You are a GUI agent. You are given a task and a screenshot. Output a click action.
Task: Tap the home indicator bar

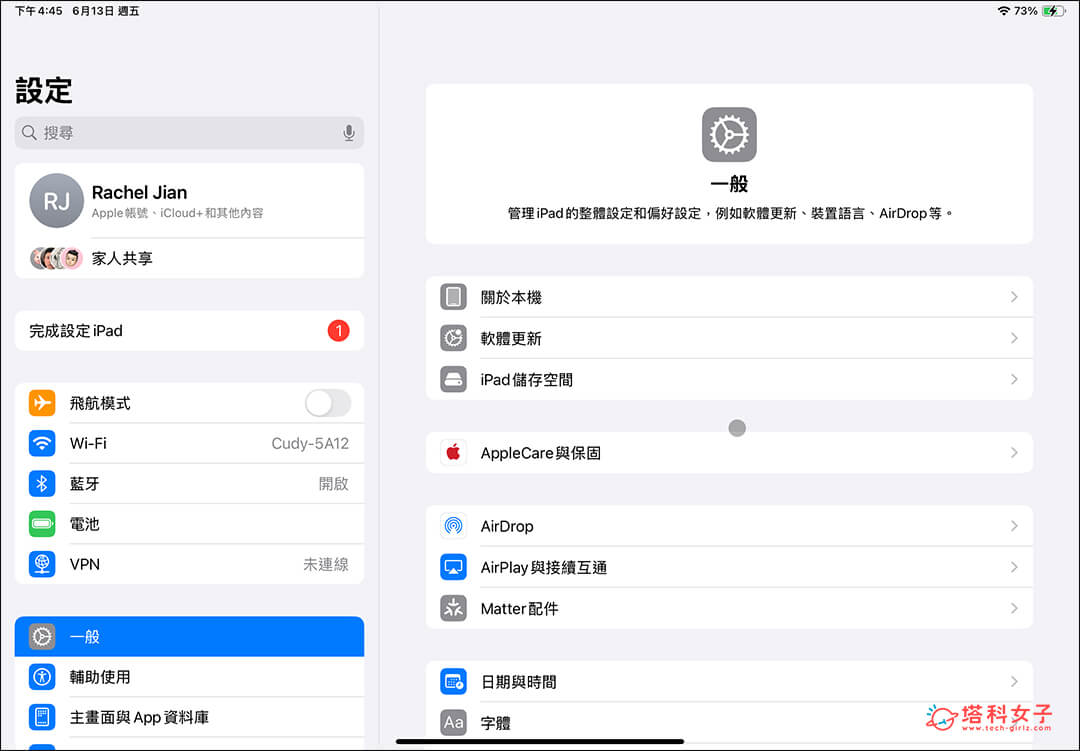[540, 741]
